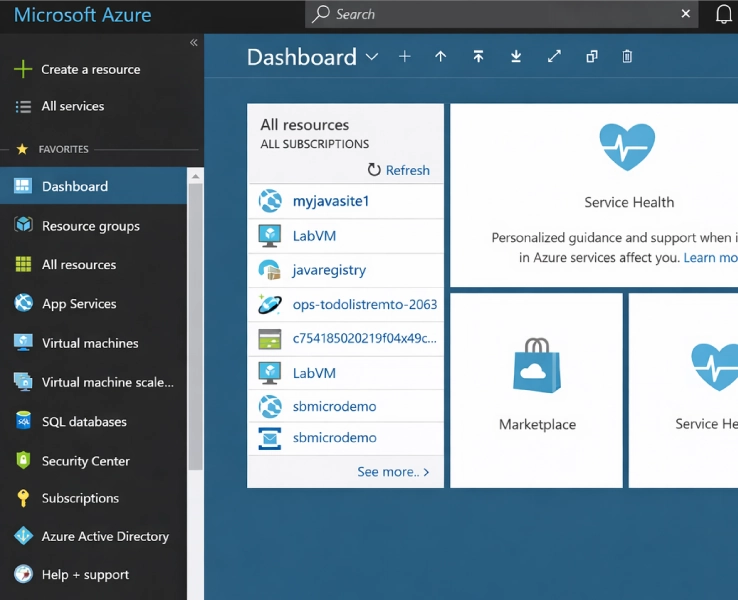
Task: Click the Clone dashboard icon
Action: [x=592, y=56]
